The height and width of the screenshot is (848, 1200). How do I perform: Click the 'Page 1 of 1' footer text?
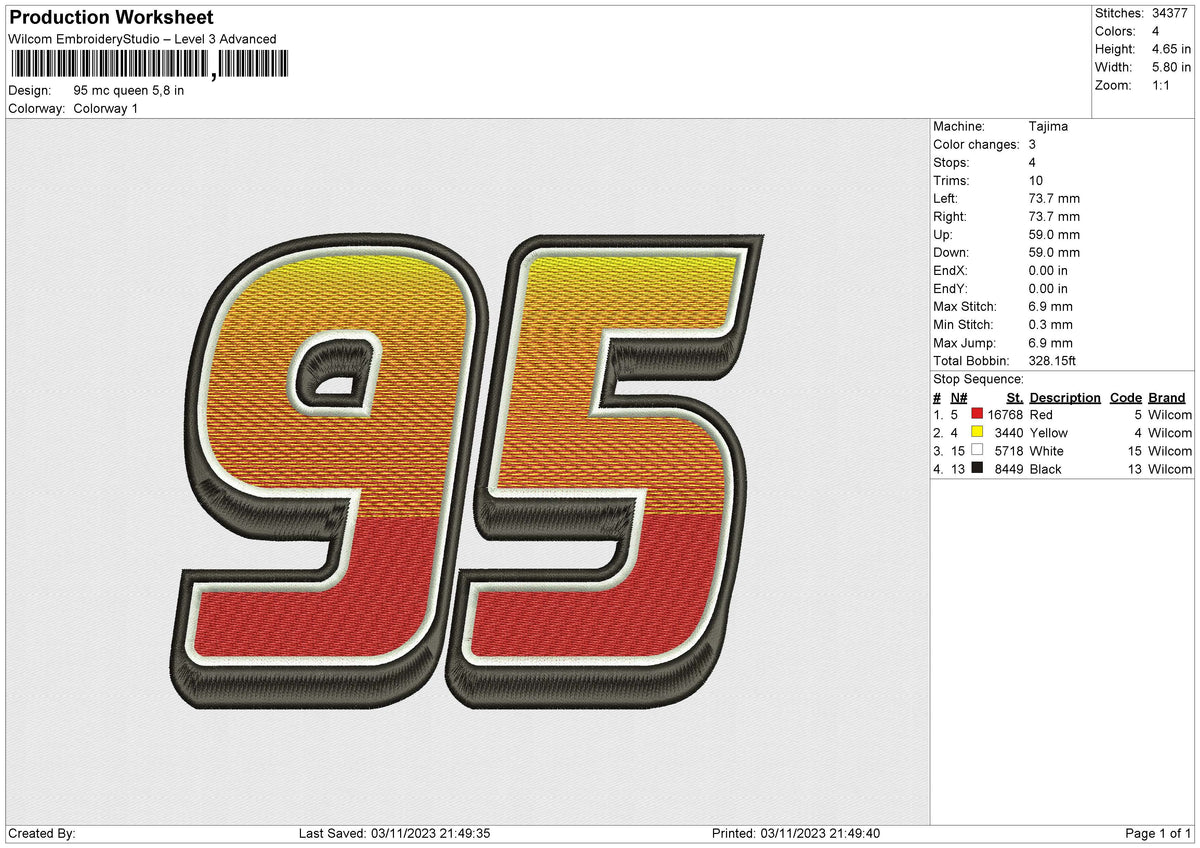1158,833
